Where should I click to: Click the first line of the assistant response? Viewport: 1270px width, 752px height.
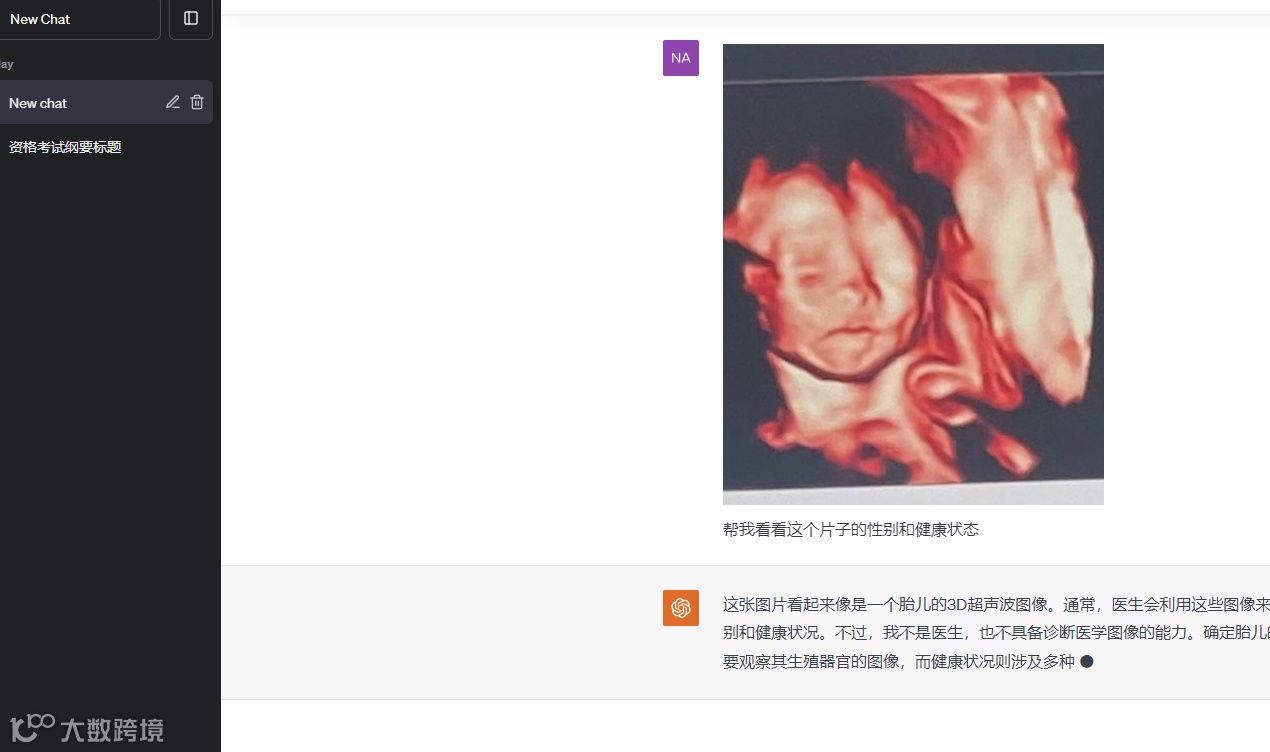tap(996, 604)
